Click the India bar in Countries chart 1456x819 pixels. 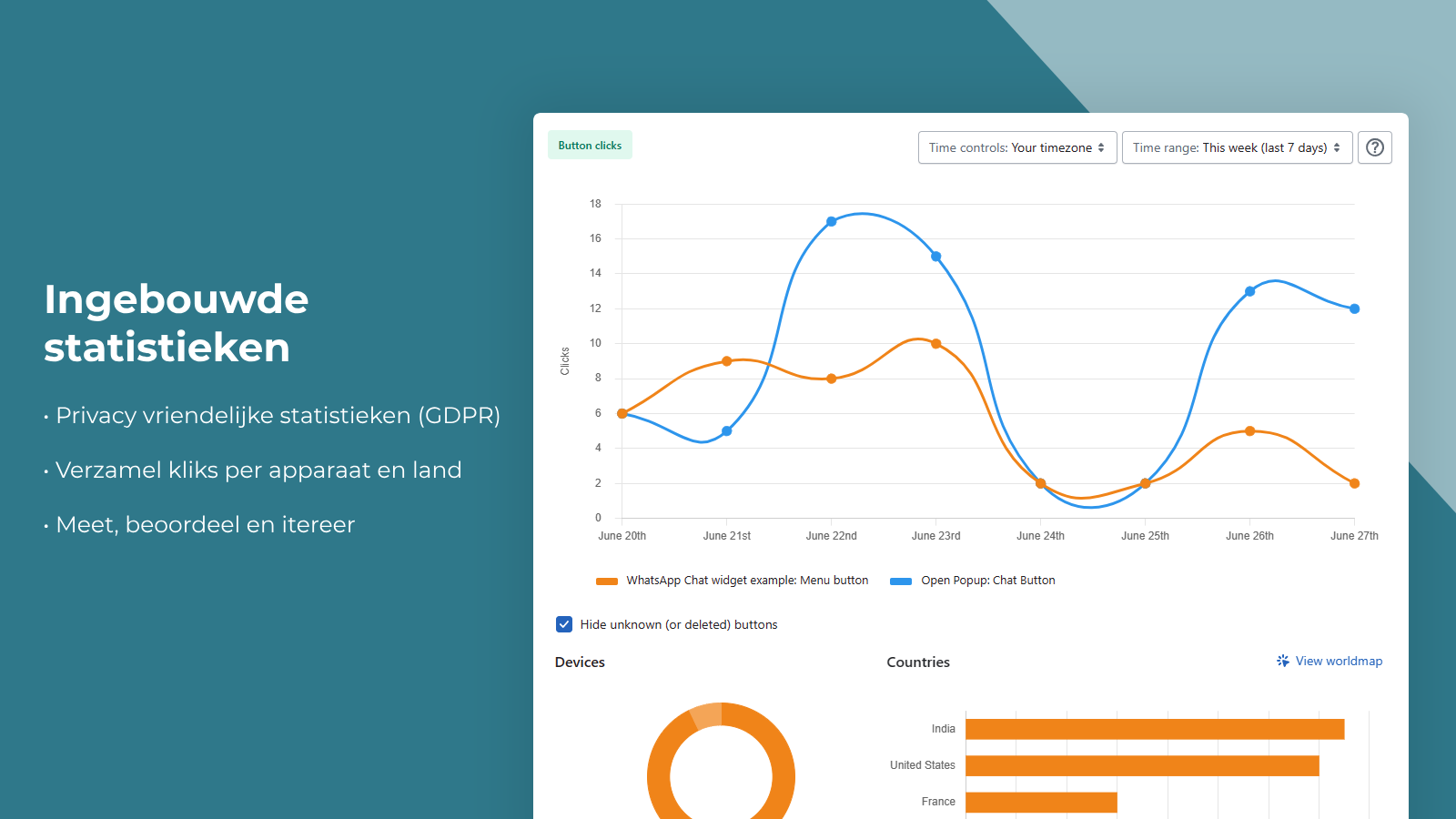[x=1155, y=729]
